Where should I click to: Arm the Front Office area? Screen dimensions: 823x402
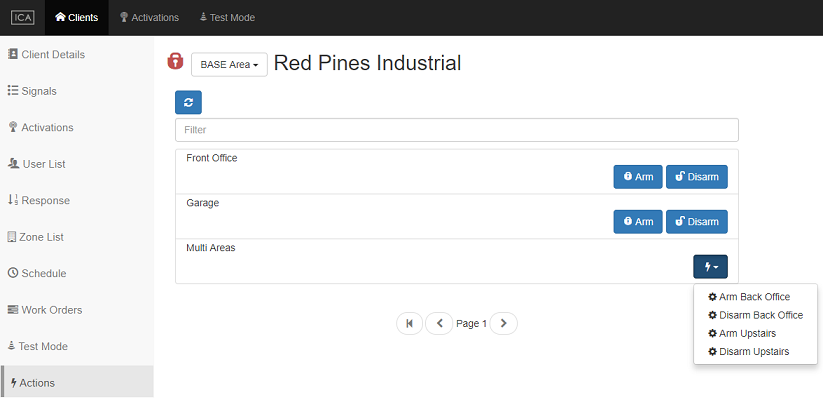tap(638, 177)
